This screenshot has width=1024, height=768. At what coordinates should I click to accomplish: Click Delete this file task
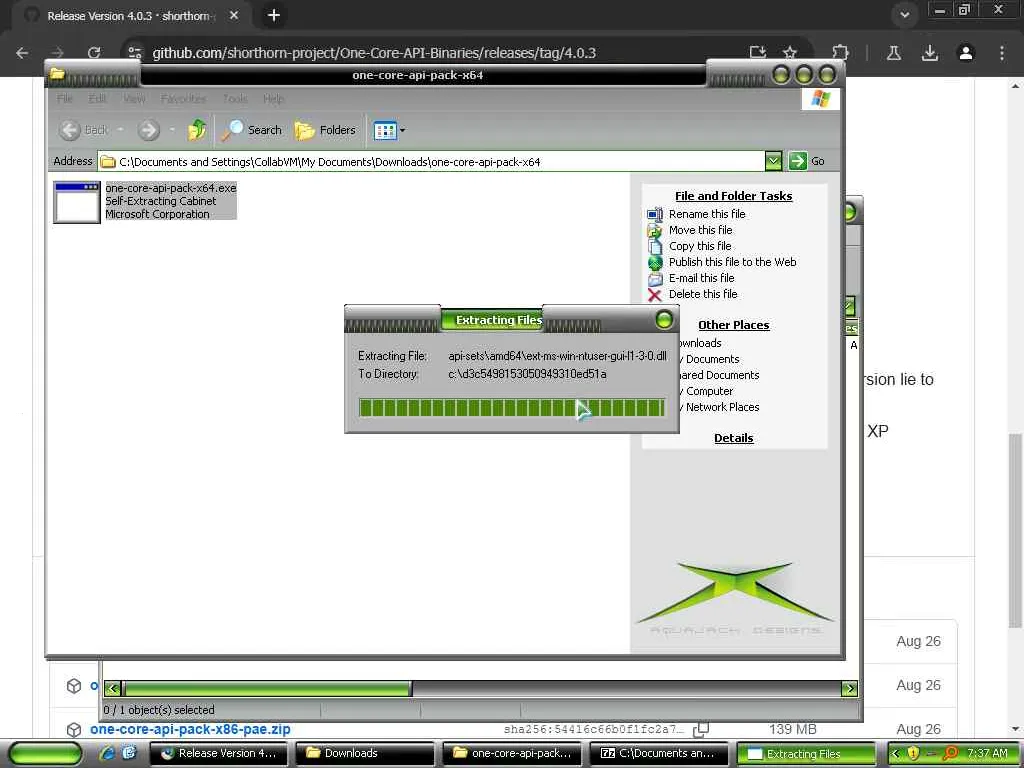coord(703,294)
